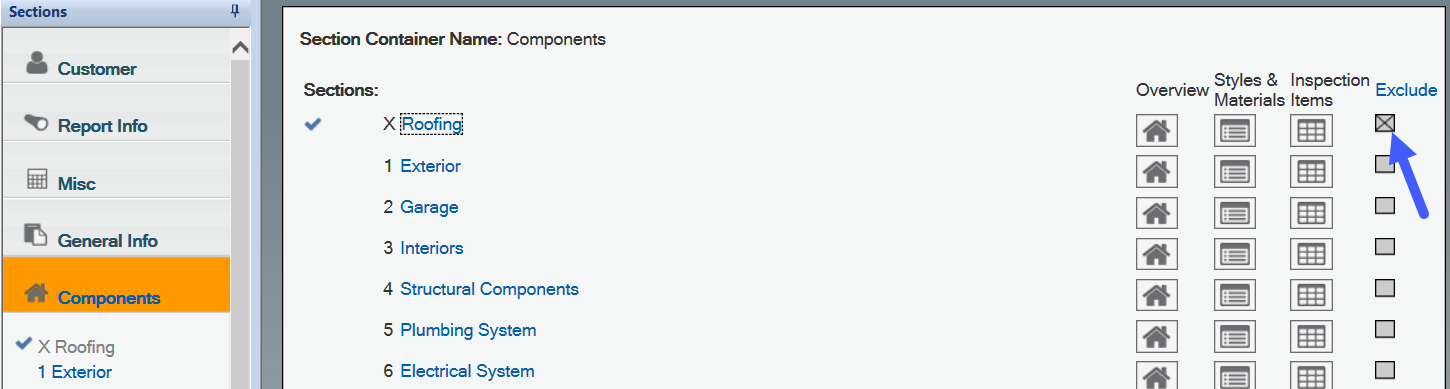
Task: Click the sidebar scroll up arrow
Action: point(240,48)
